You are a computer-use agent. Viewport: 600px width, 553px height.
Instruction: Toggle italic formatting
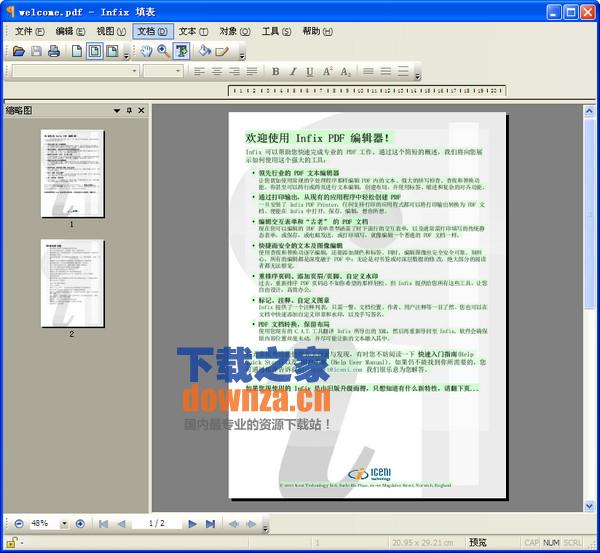point(293,71)
